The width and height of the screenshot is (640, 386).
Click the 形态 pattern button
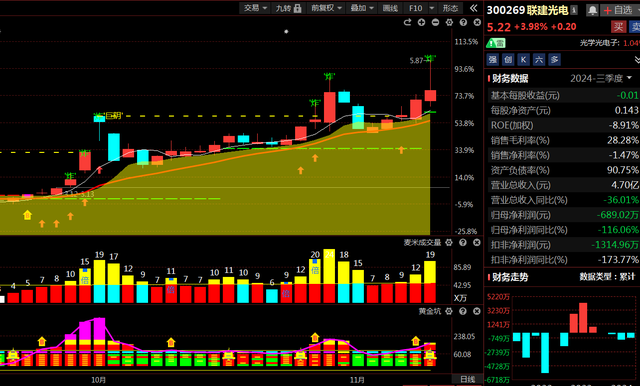(x=450, y=8)
